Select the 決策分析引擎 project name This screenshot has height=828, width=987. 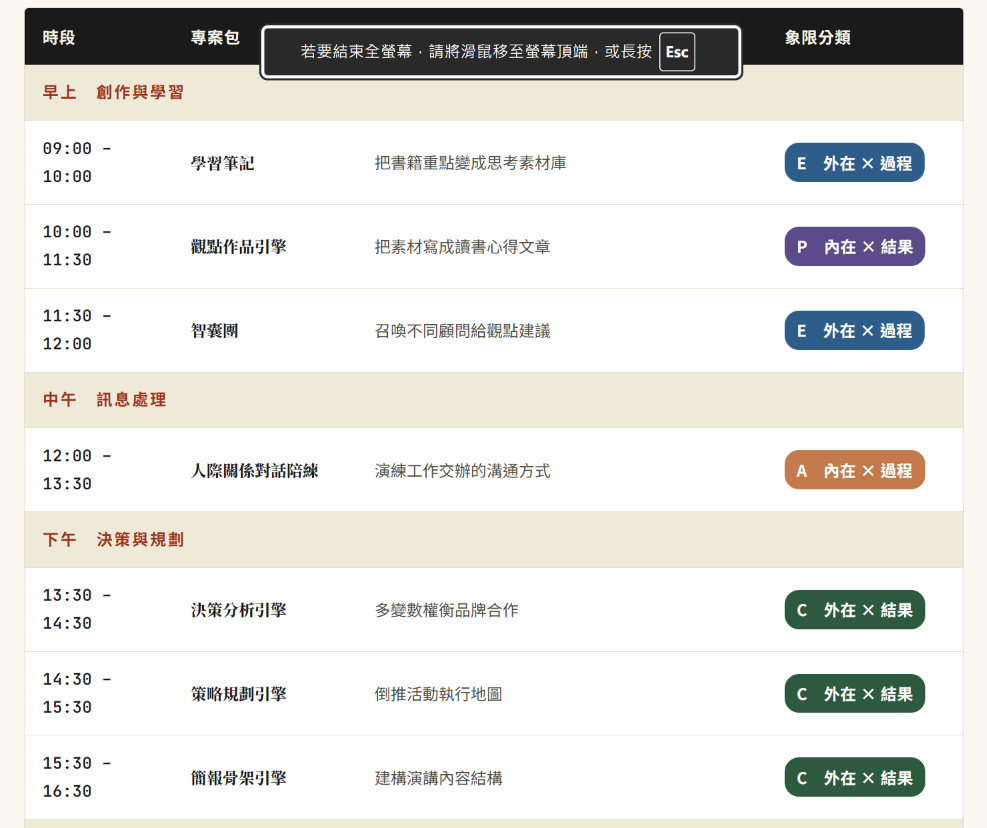coord(239,610)
